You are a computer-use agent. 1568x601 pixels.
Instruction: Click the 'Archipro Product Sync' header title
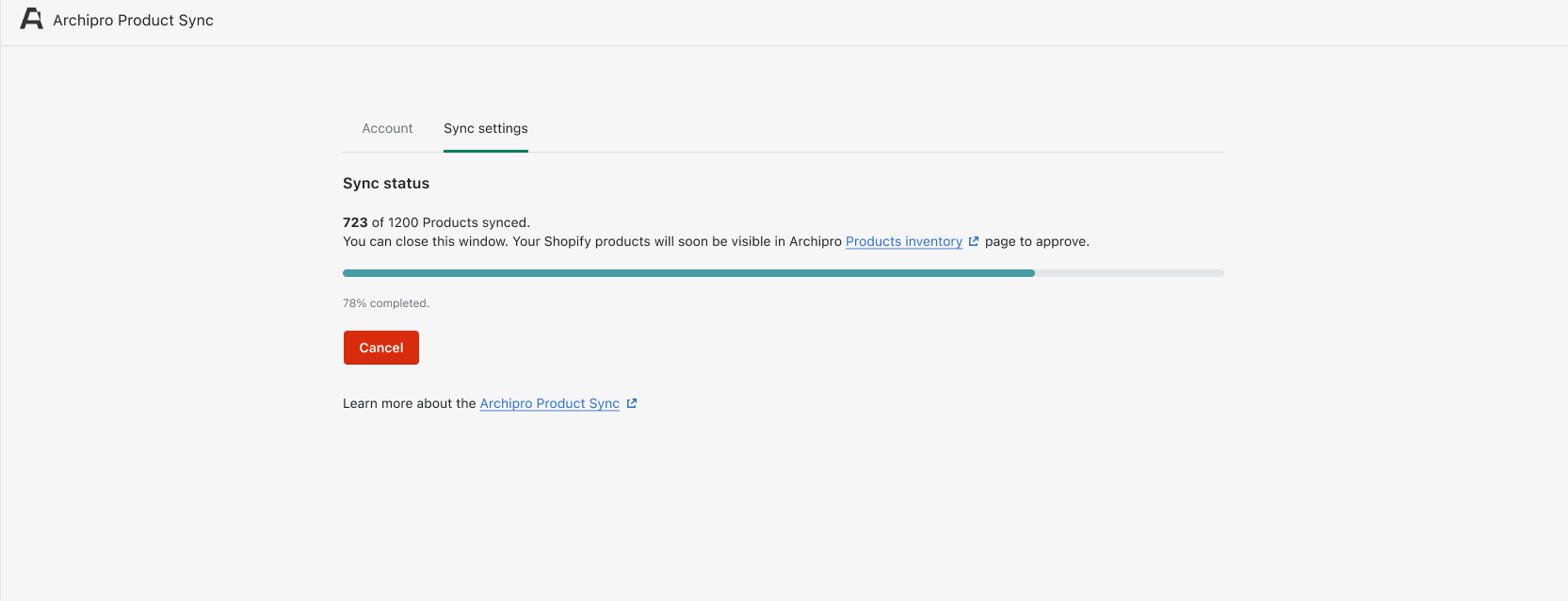click(x=133, y=20)
